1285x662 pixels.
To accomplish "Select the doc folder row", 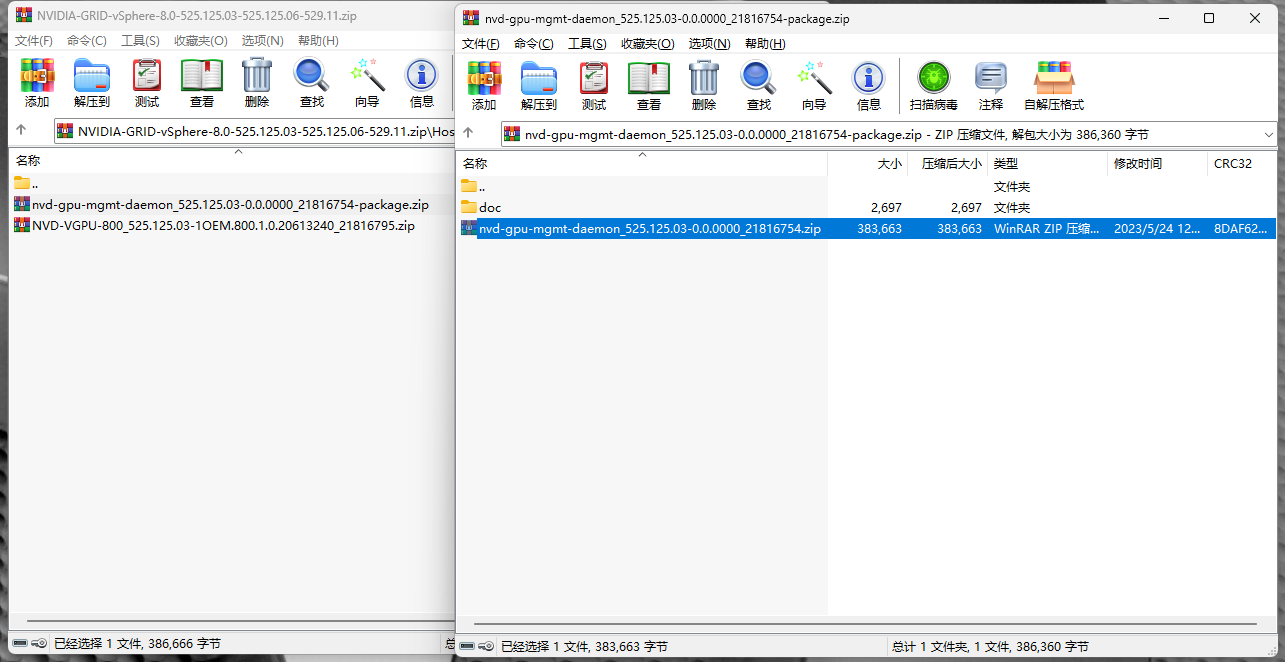I will coord(868,207).
